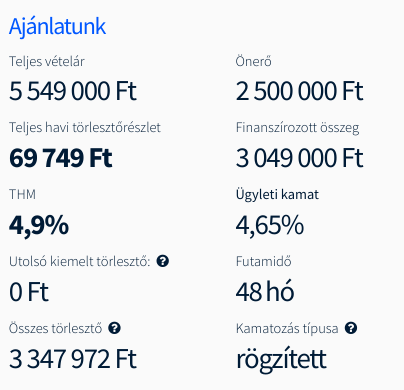This screenshot has height=390, width=404.
Task: Select the 48 hó Futamidő value
Action: (265, 292)
